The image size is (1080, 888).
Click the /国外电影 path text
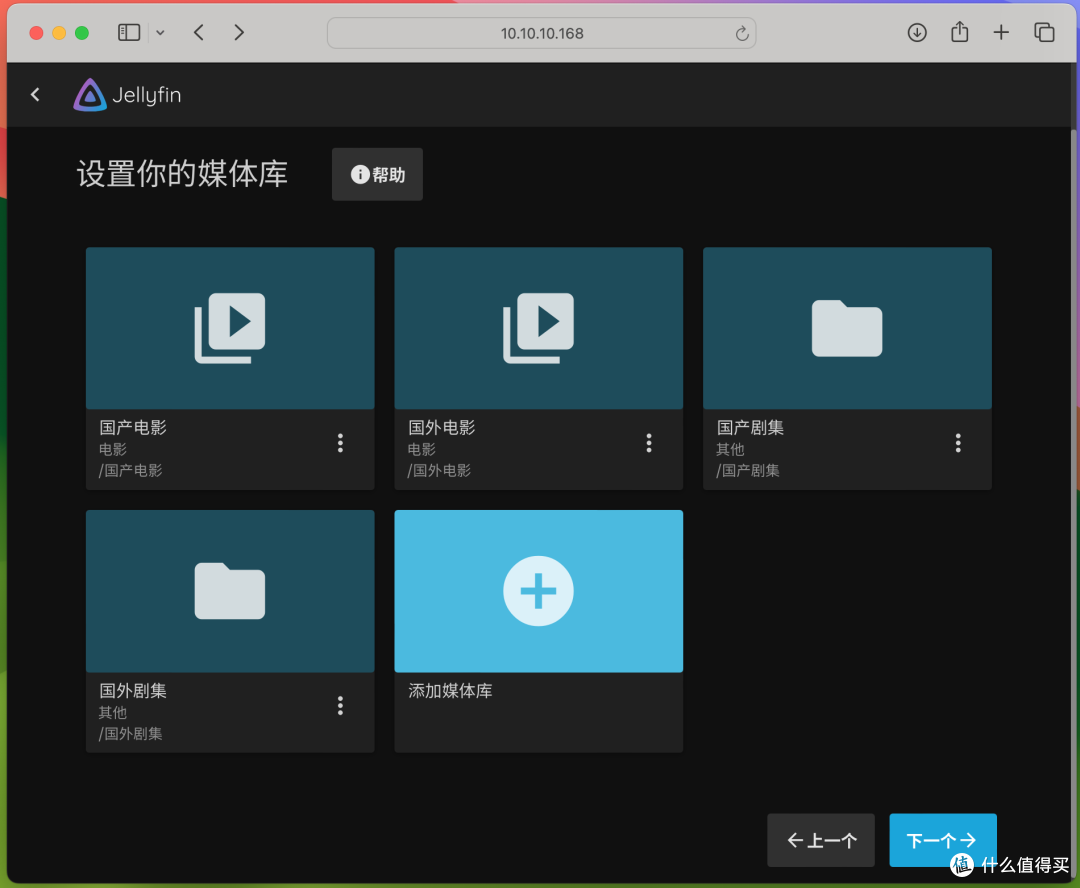click(439, 471)
